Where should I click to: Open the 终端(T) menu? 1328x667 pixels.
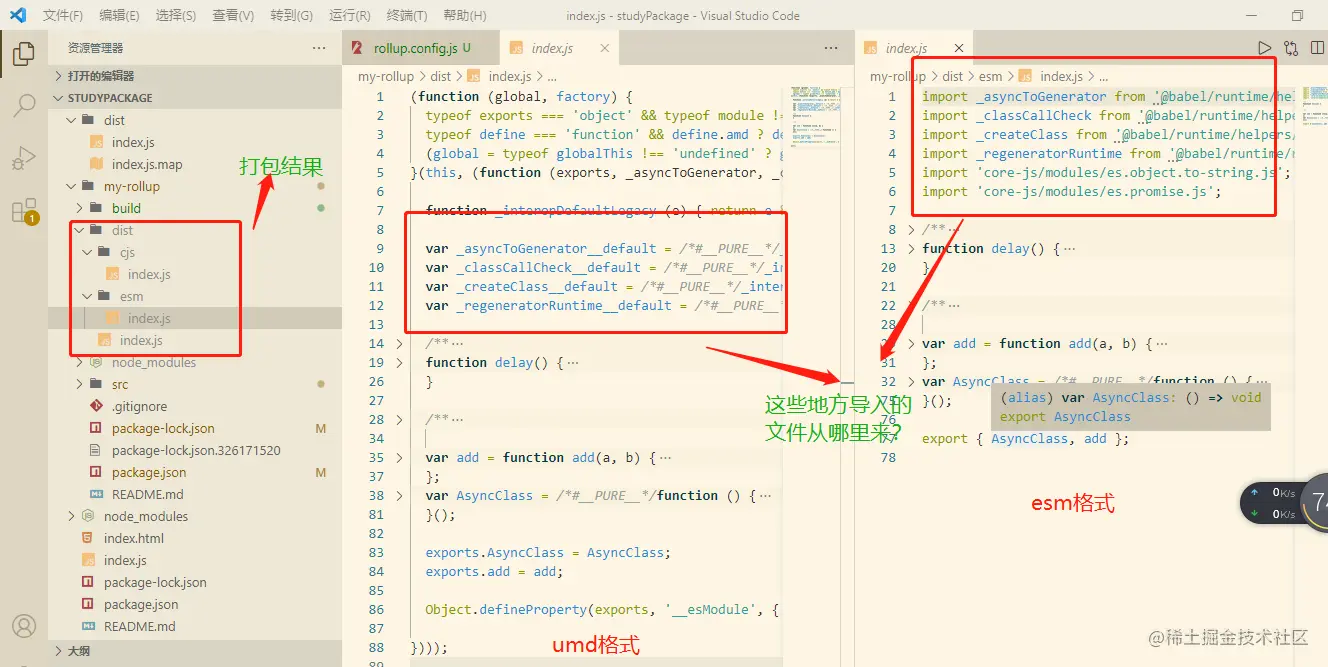coord(406,16)
